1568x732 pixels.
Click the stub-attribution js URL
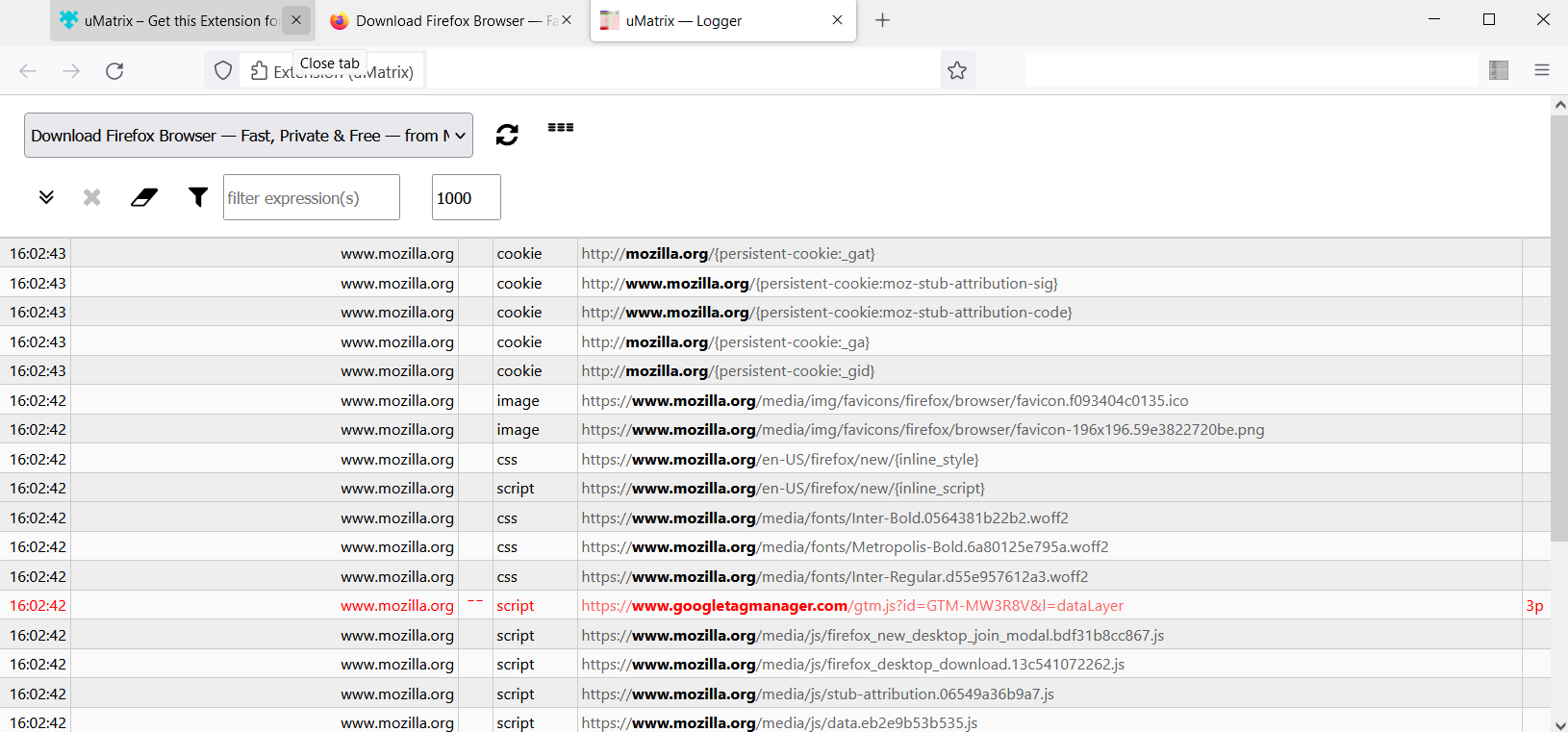coord(818,694)
